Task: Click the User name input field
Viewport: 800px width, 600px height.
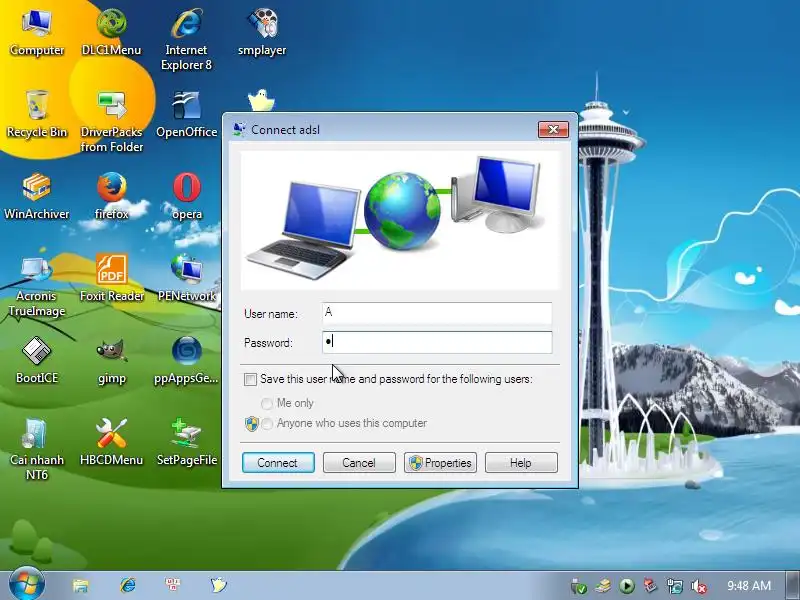Action: click(x=437, y=313)
